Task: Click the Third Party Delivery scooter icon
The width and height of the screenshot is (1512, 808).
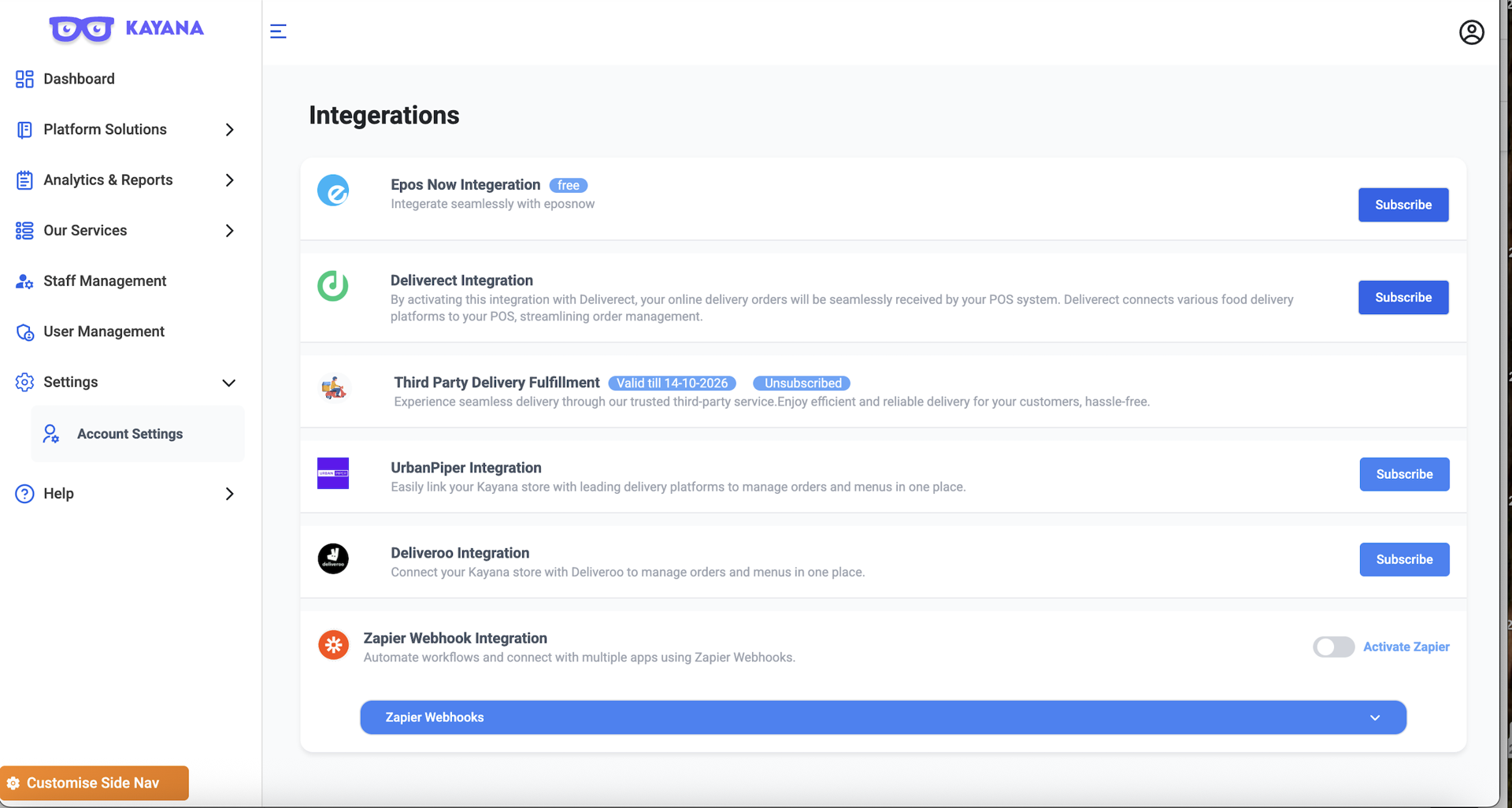Action: 334,387
